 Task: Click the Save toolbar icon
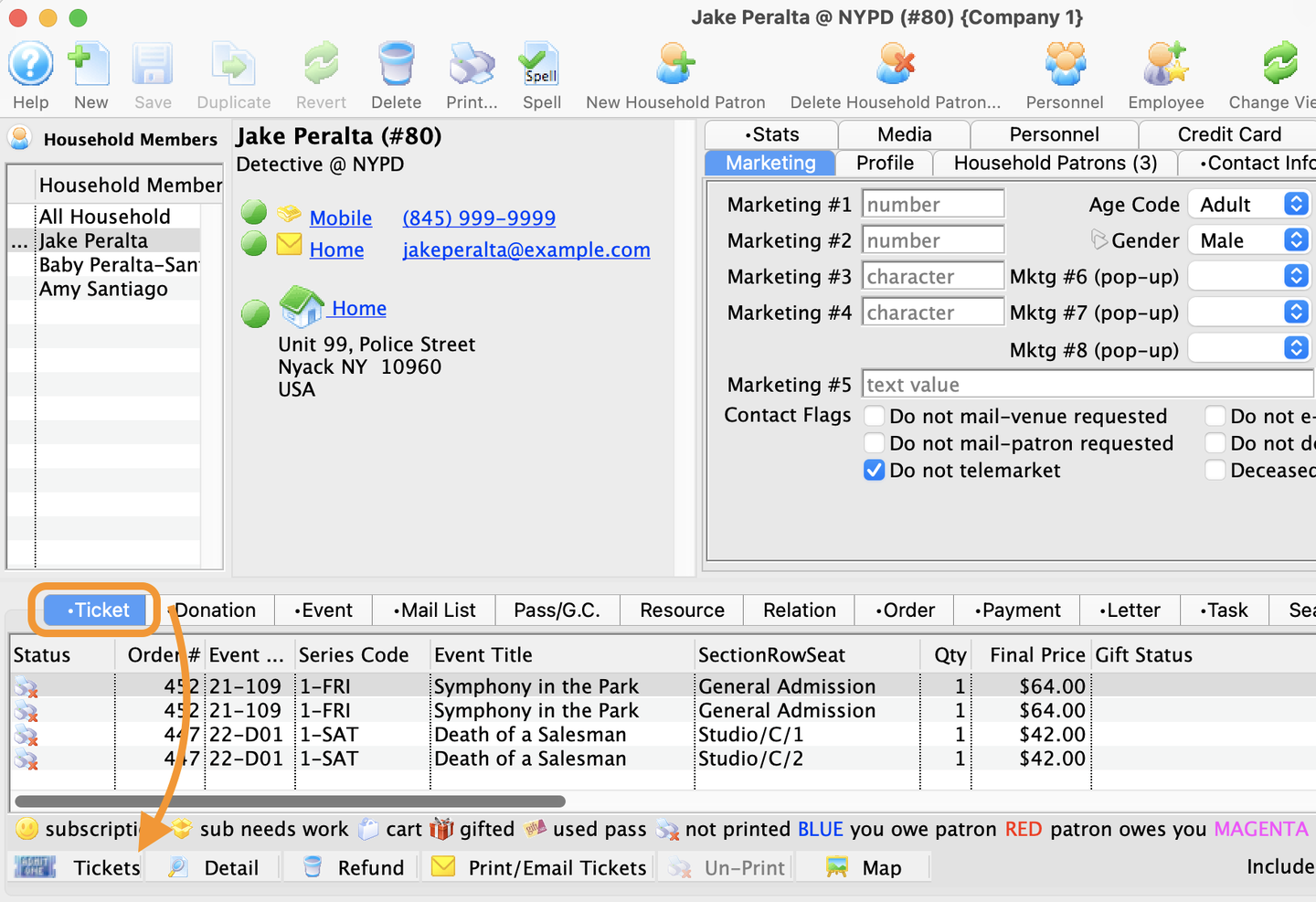153,65
